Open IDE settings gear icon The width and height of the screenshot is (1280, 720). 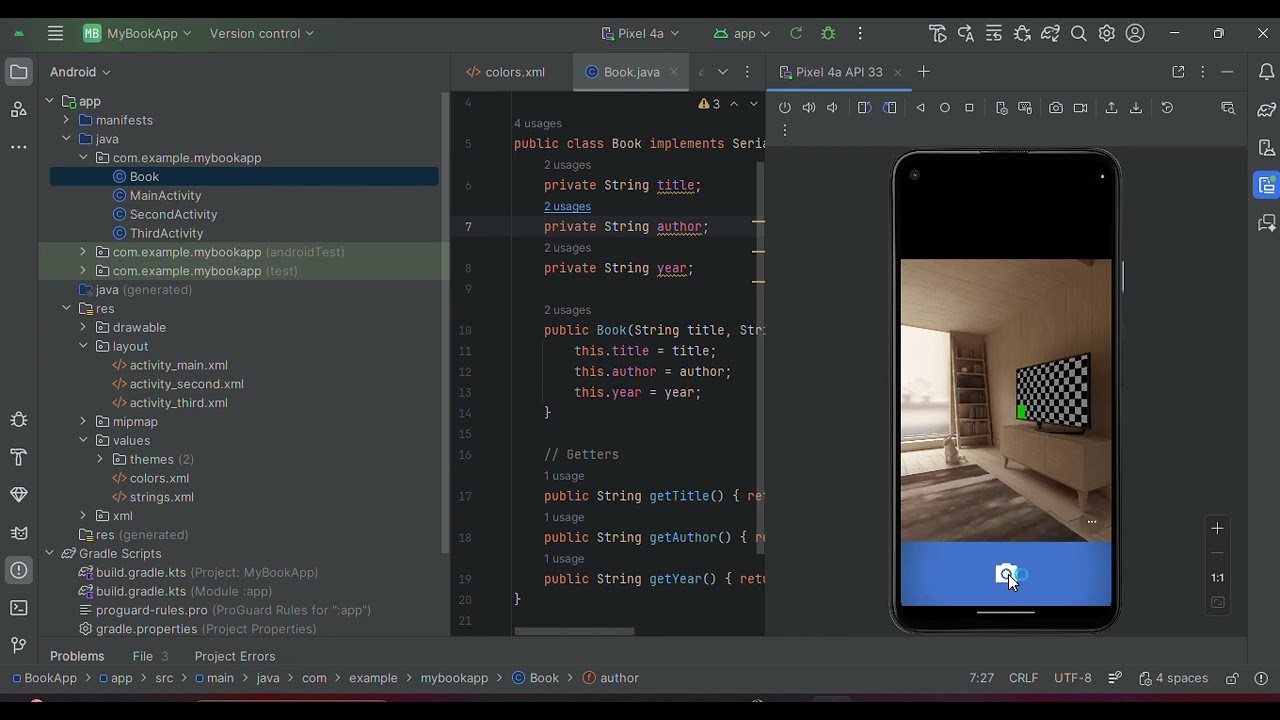(1107, 33)
